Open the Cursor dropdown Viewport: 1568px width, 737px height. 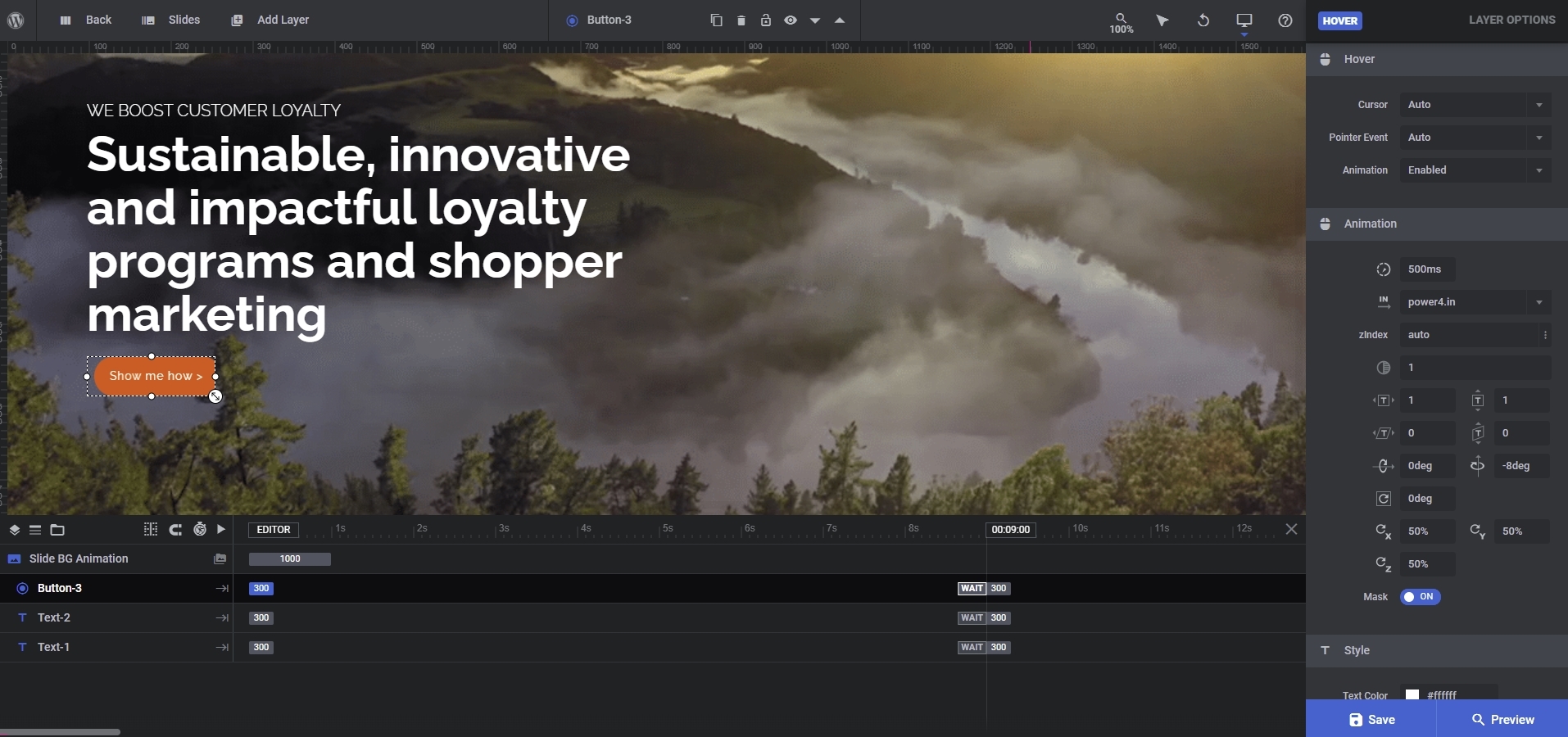point(1475,105)
